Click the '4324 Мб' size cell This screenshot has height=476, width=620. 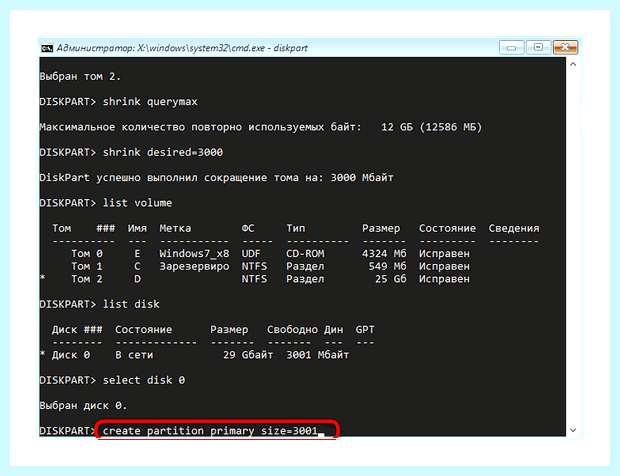[x=384, y=253]
